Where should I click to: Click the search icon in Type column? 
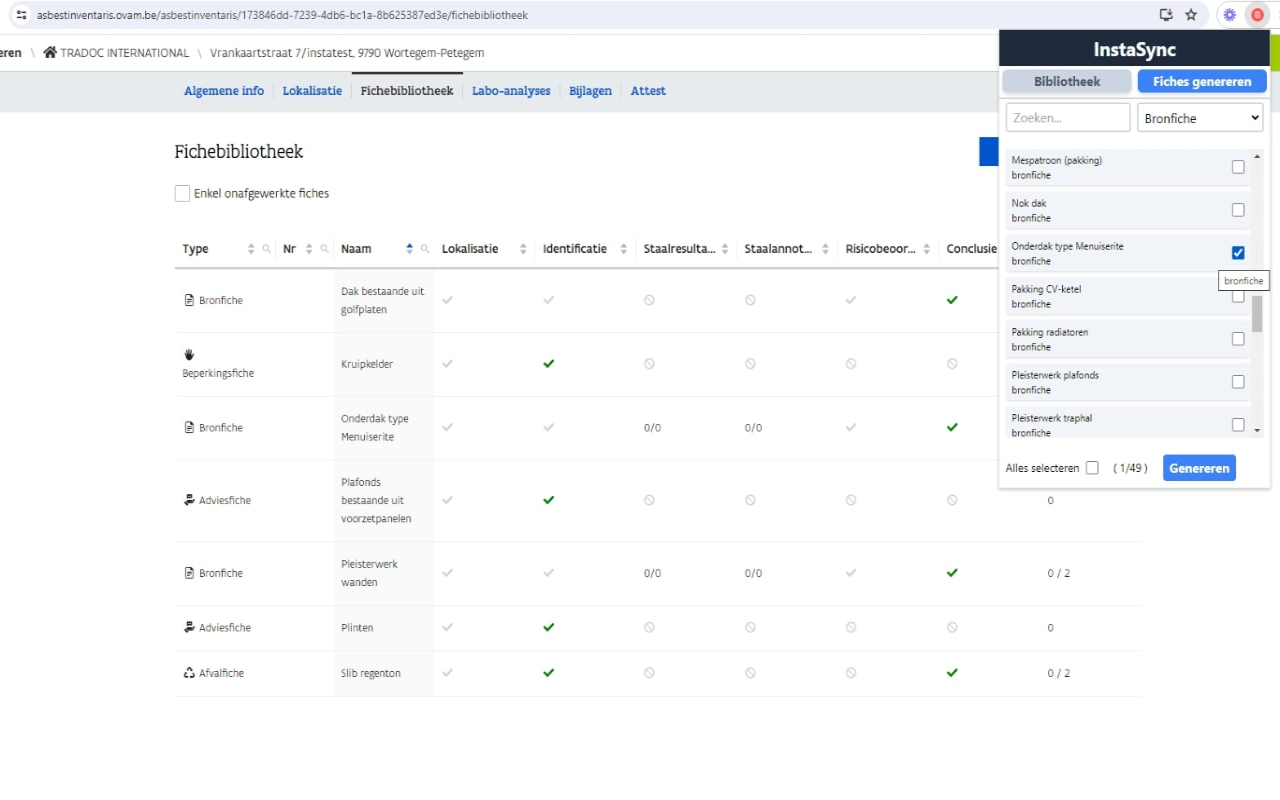coord(267,249)
